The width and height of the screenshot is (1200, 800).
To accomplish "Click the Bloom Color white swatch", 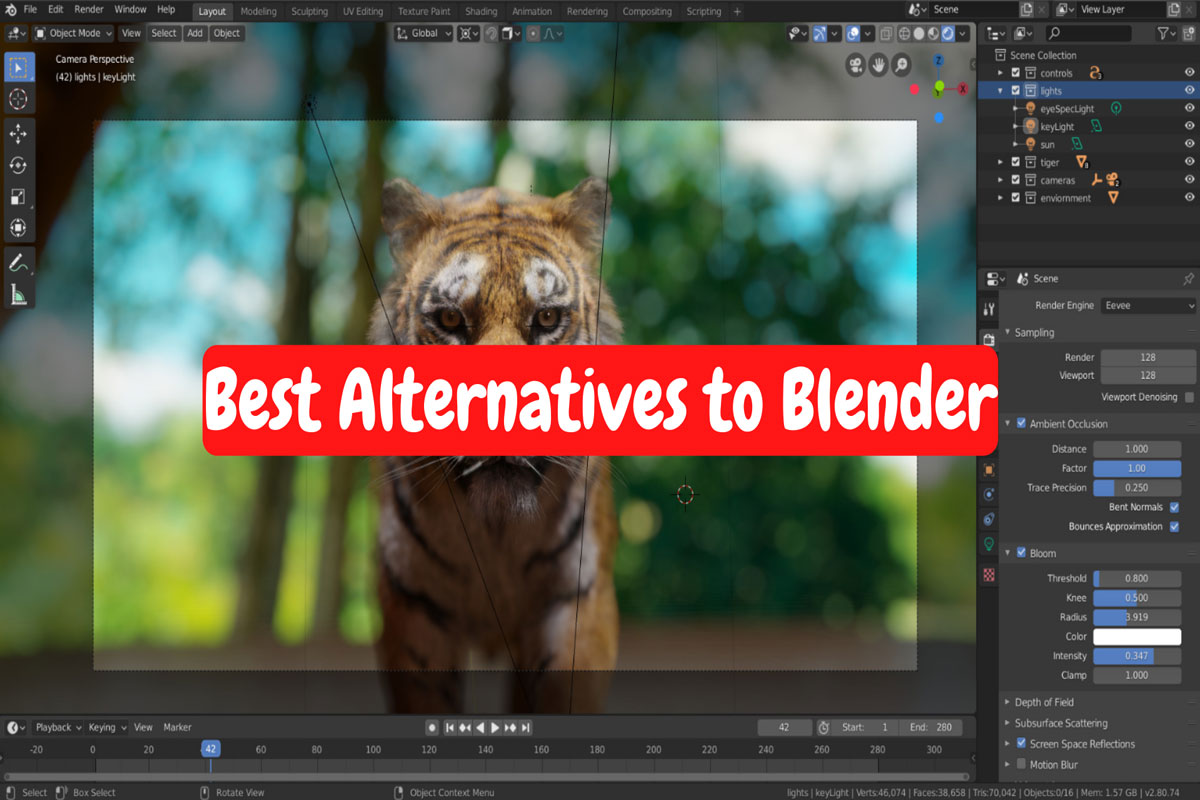I will [x=1137, y=636].
